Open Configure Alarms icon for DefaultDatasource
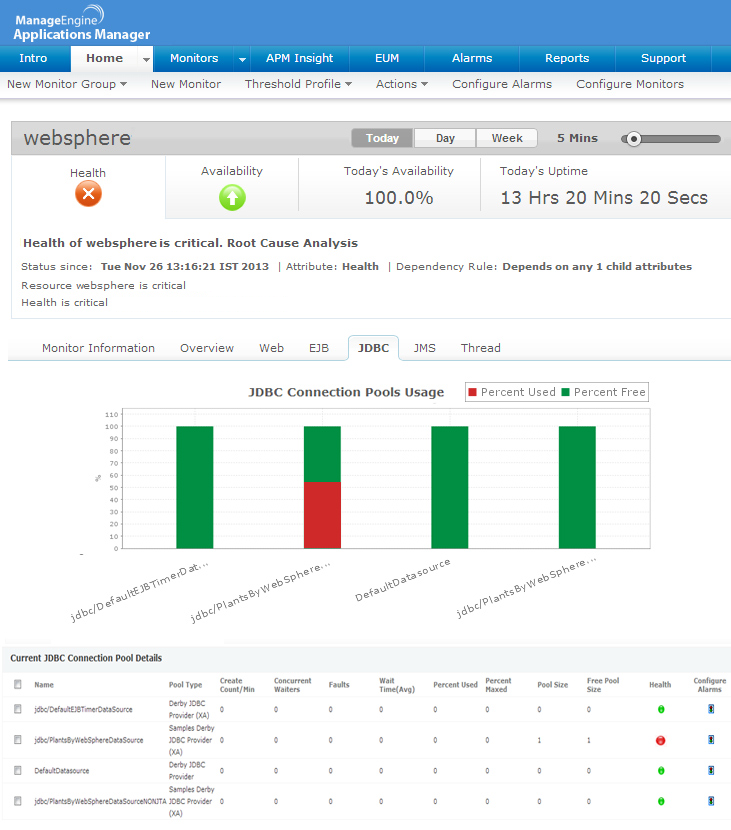 pos(711,771)
